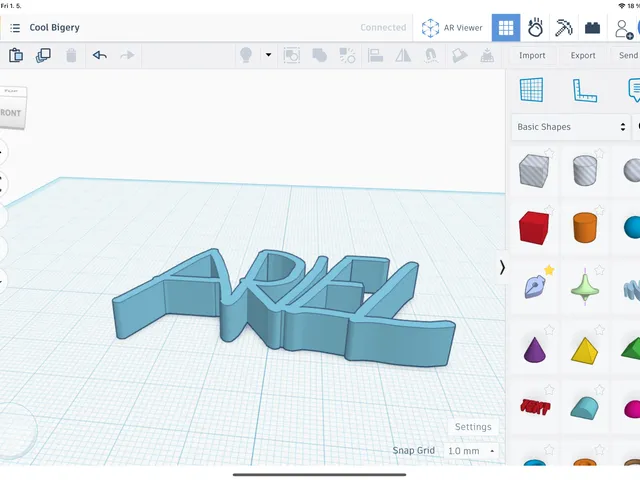640x480 pixels.
Task: Click the Settings button
Action: [x=473, y=427]
